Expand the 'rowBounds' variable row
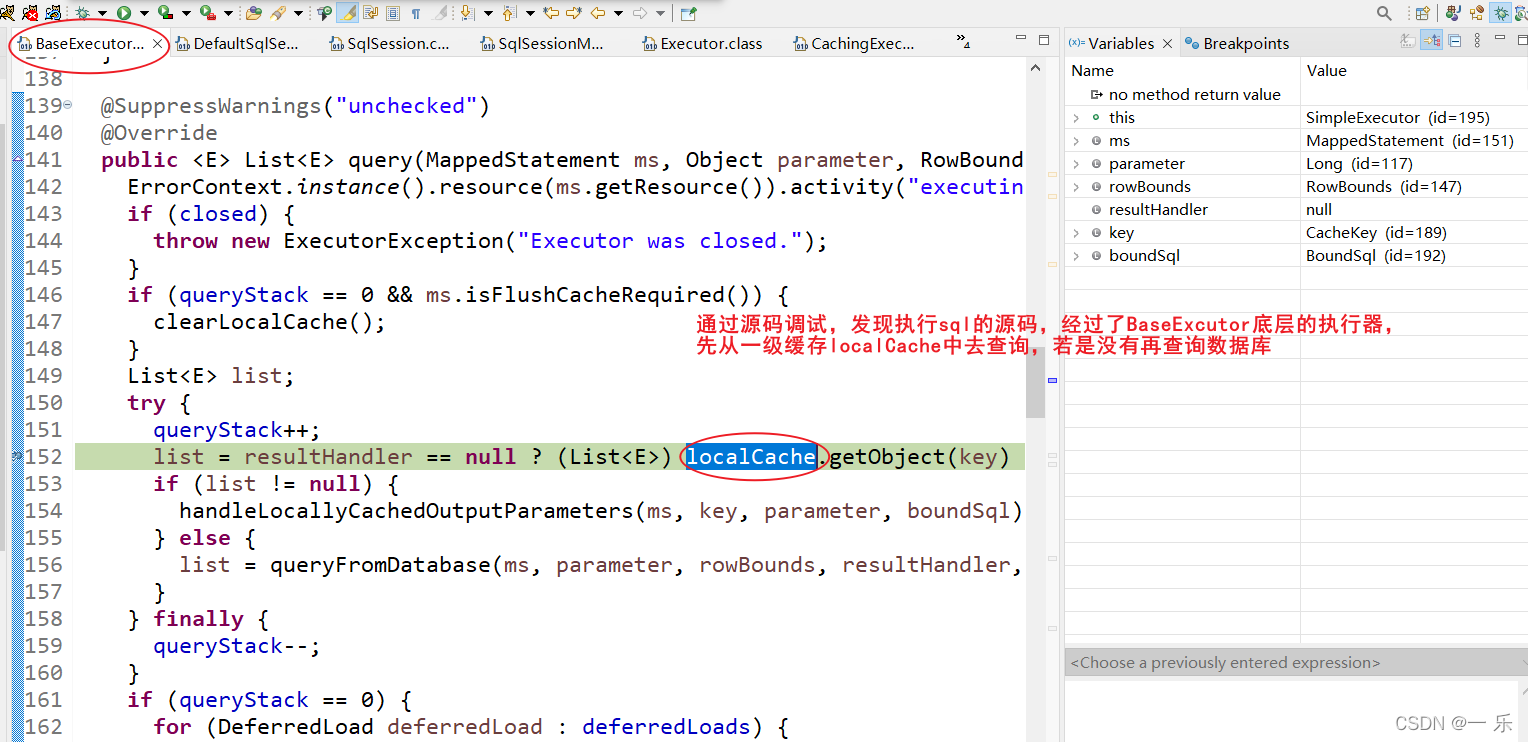1528x742 pixels. pyautogui.click(x=1076, y=187)
